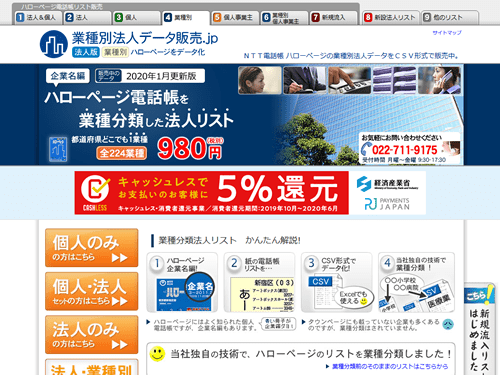Click the sad blue face icon
Viewport: 500px width, 375px height.
[x=448, y=324]
